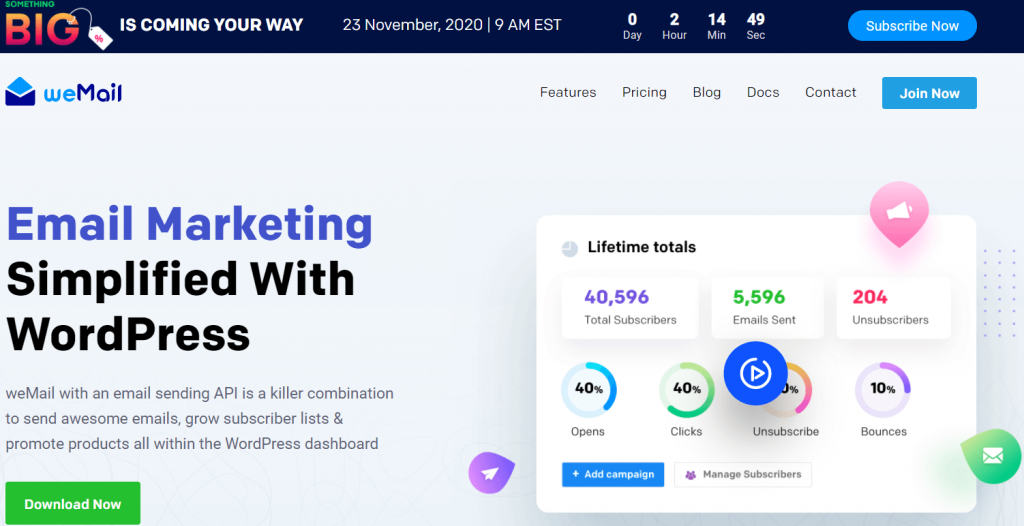This screenshot has width=1024, height=526.
Task: Click the 40% Clicks progress ring
Action: point(686,390)
